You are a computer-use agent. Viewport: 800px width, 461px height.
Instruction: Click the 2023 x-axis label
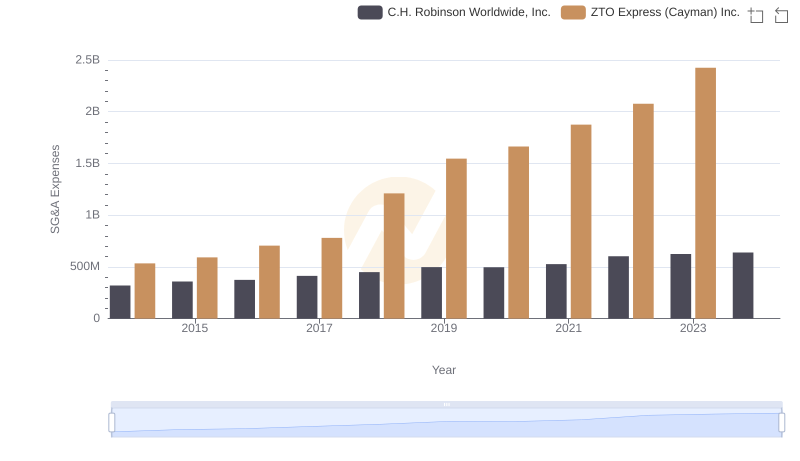click(693, 328)
